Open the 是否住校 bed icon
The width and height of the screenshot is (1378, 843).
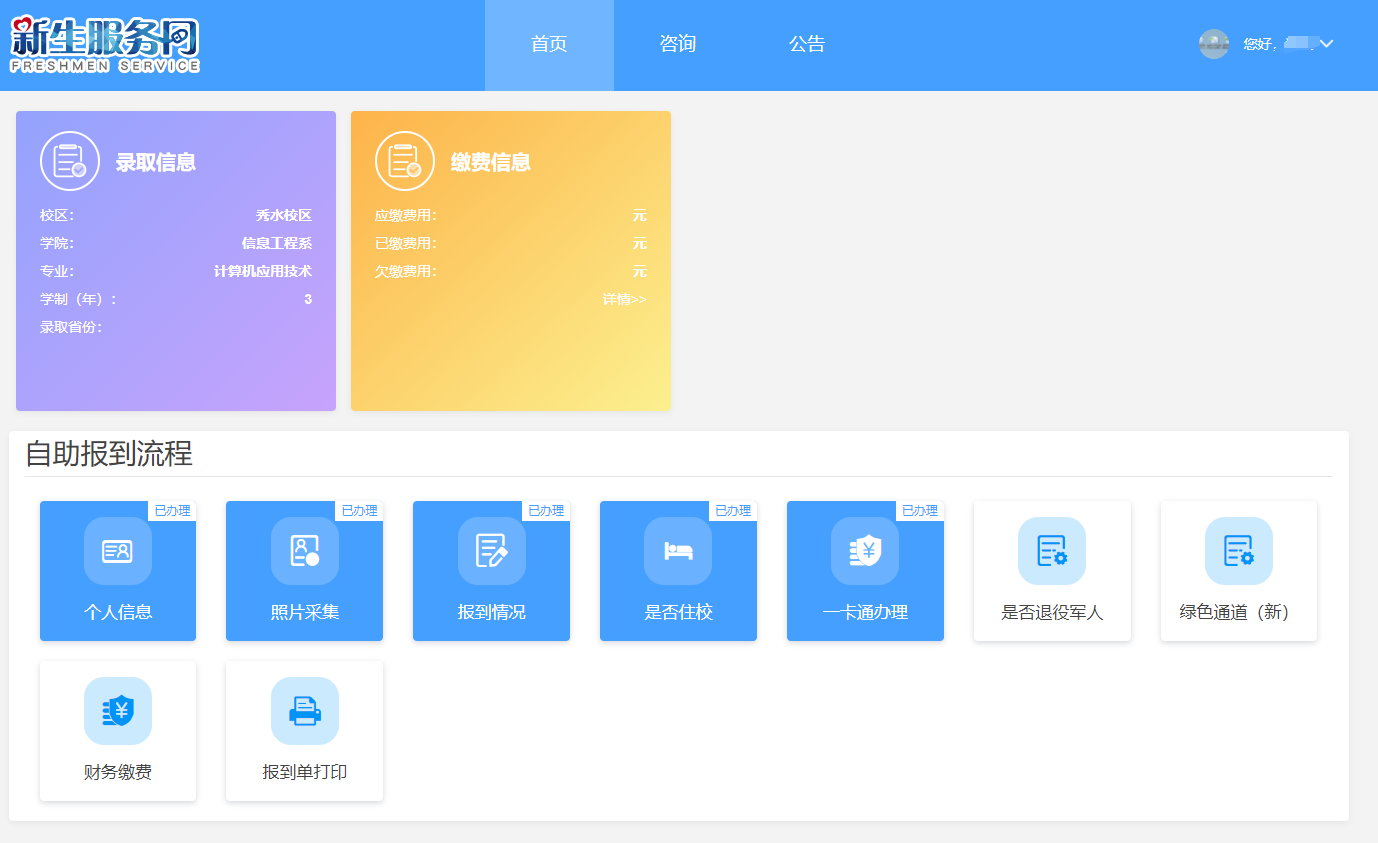pos(678,551)
